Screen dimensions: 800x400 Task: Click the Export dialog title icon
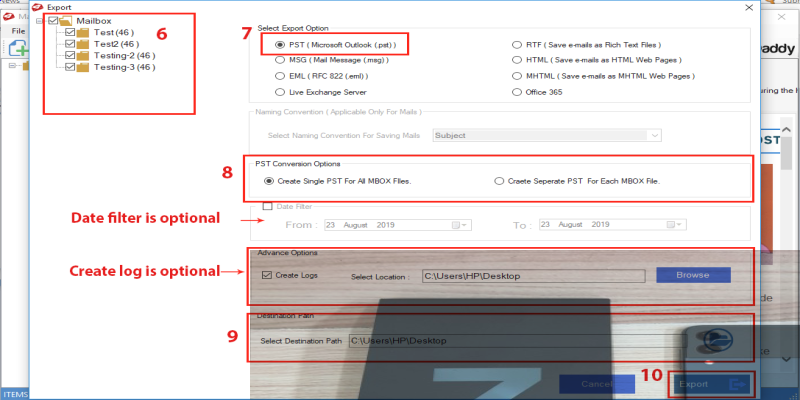pyautogui.click(x=36, y=7)
